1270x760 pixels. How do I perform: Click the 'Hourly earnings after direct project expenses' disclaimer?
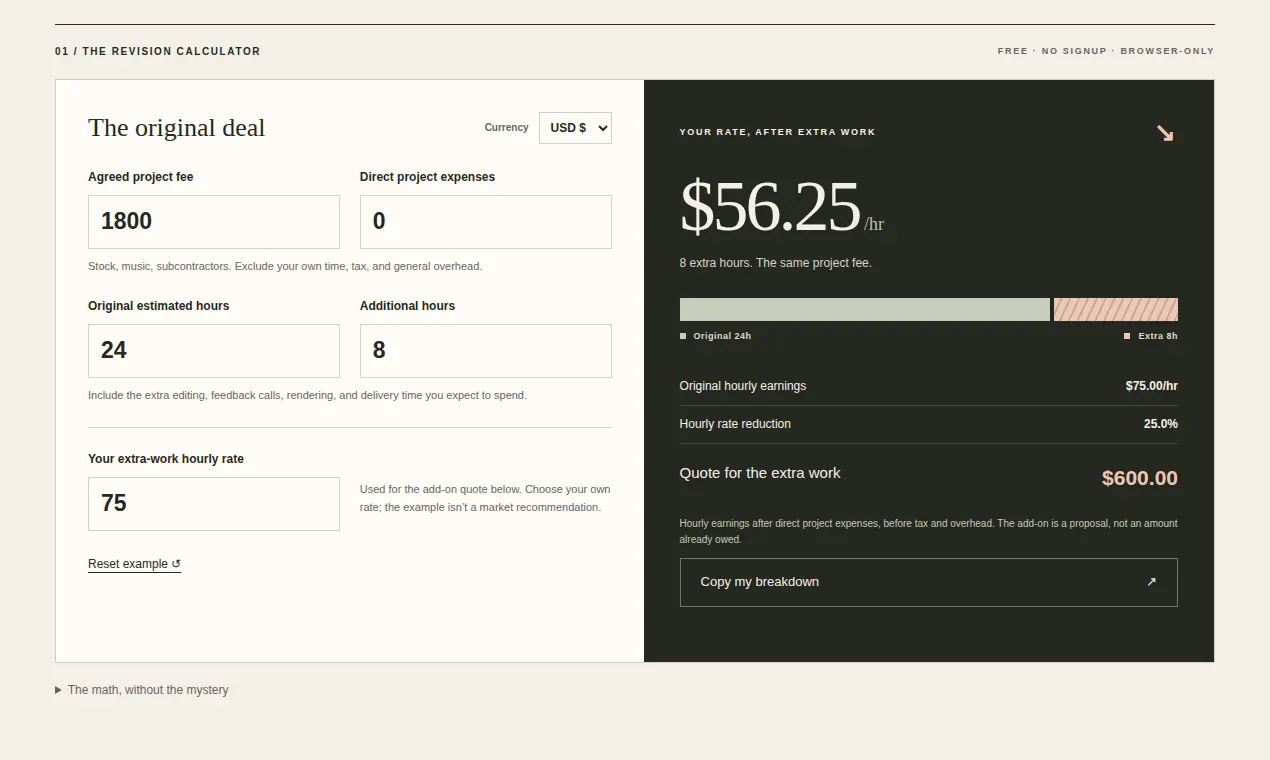[x=929, y=531]
